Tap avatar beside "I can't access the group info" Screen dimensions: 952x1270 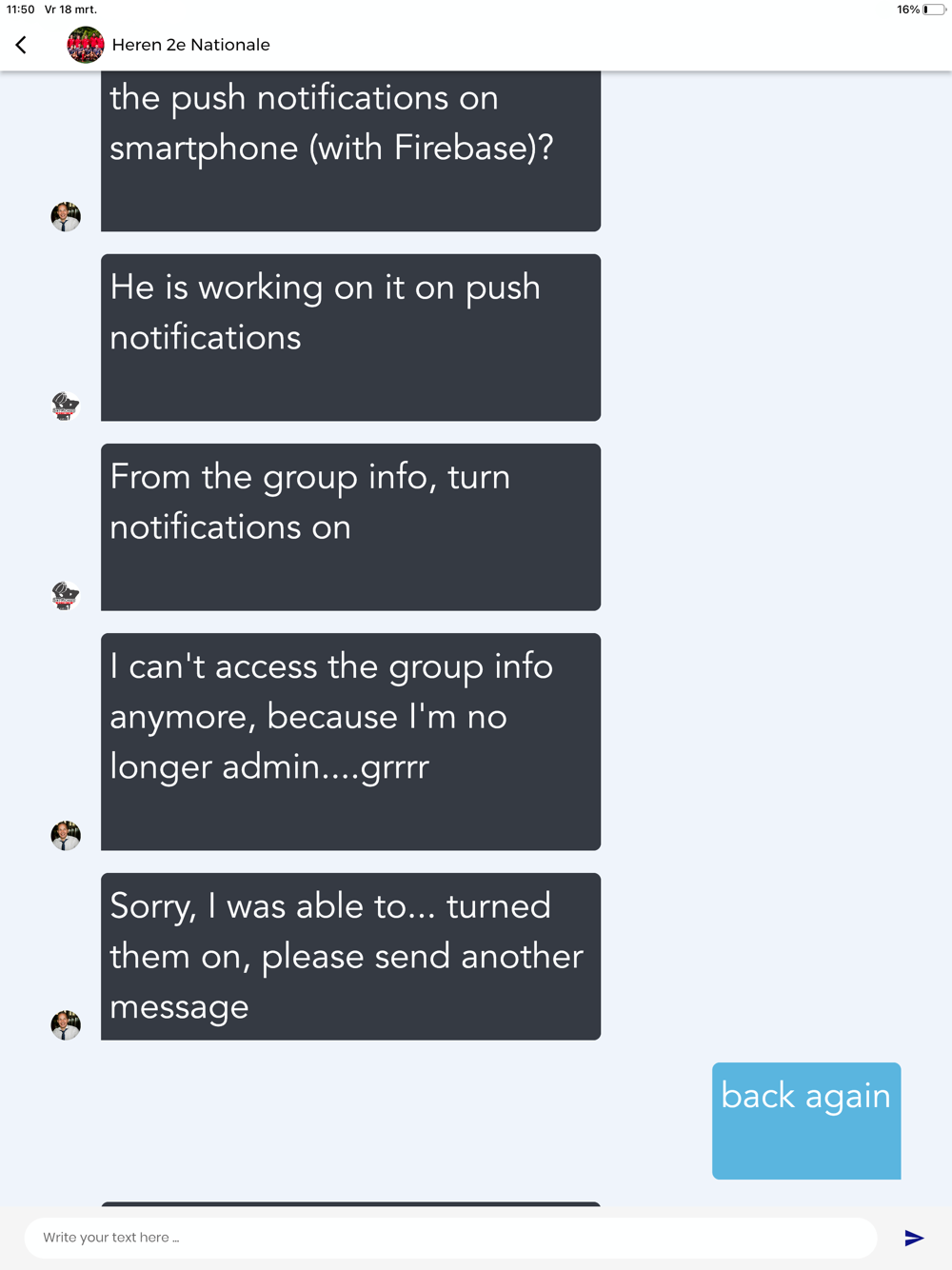tap(66, 835)
